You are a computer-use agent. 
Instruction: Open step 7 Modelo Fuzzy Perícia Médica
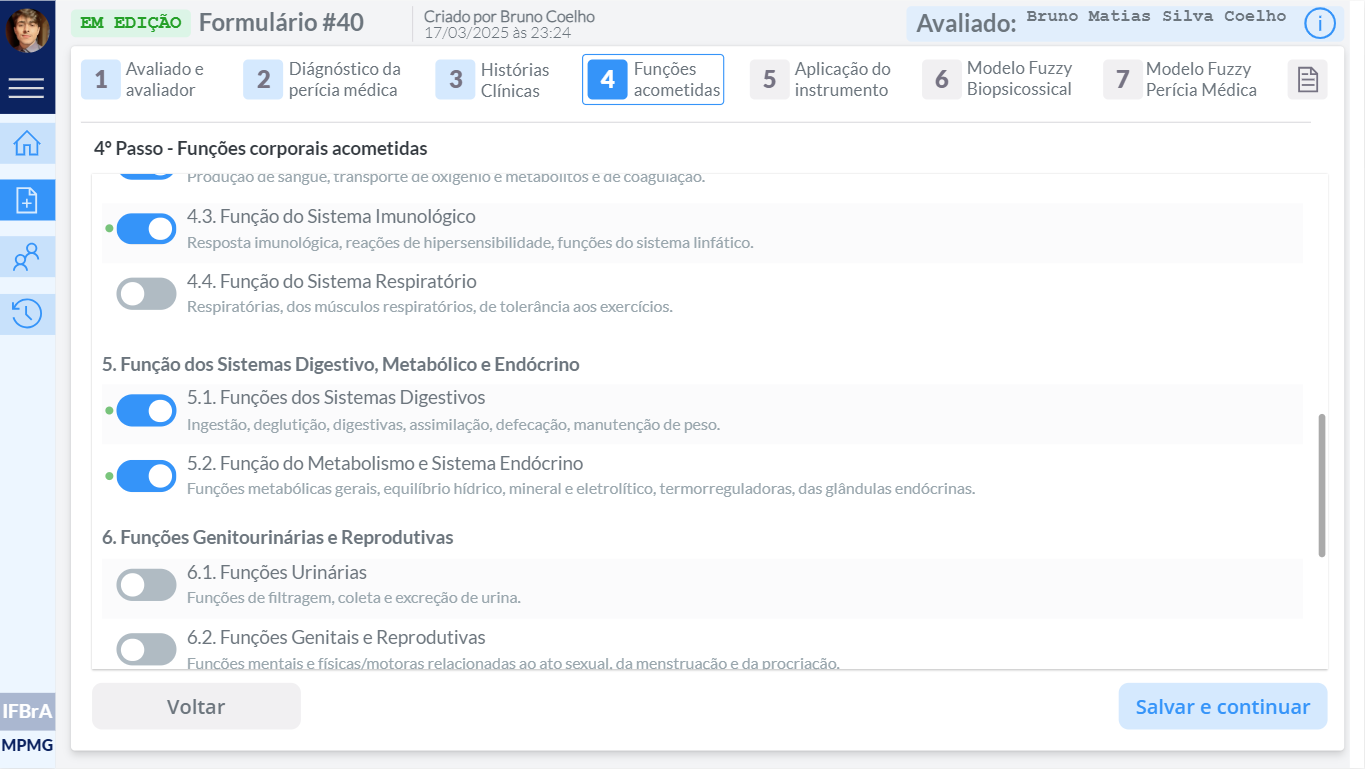pos(1181,80)
